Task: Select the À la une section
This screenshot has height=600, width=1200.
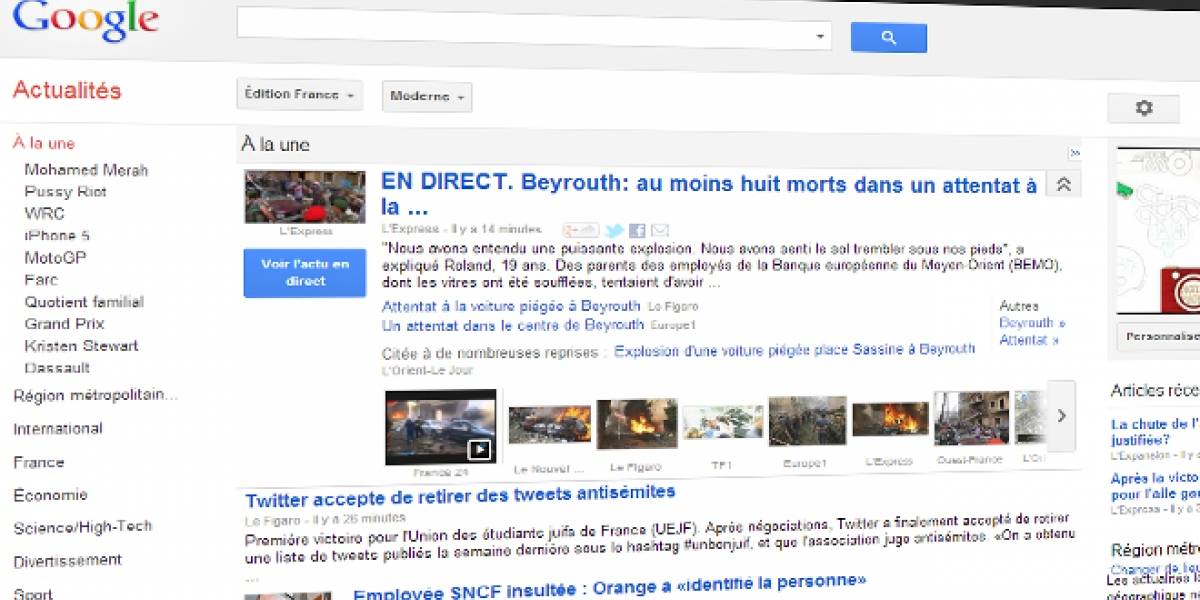Action: pyautogui.click(x=44, y=143)
